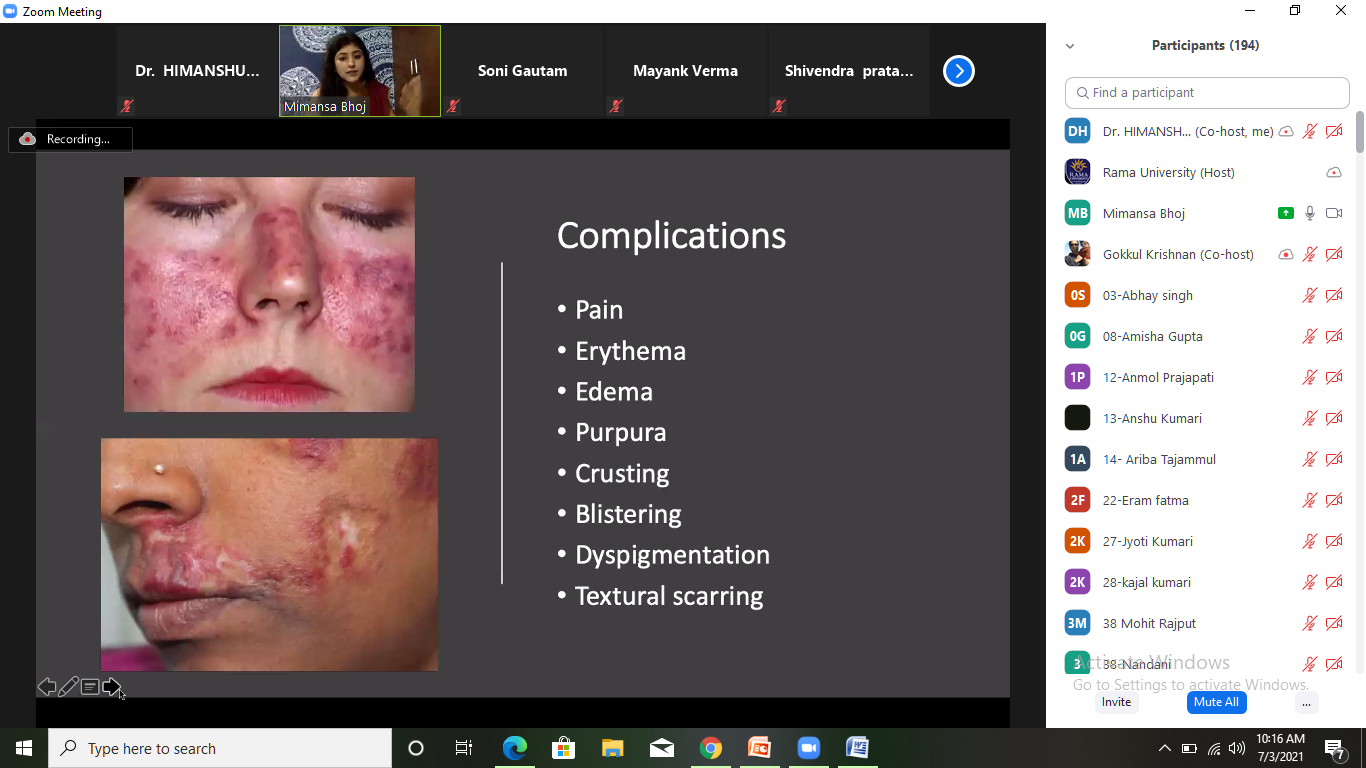
Task: Open the slide menu icon on presentation
Action: tap(90, 687)
